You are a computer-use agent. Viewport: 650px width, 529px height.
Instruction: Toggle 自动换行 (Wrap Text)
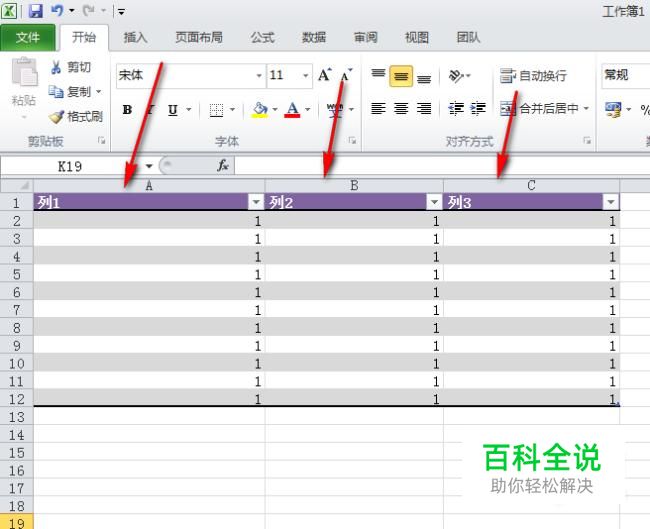point(534,76)
